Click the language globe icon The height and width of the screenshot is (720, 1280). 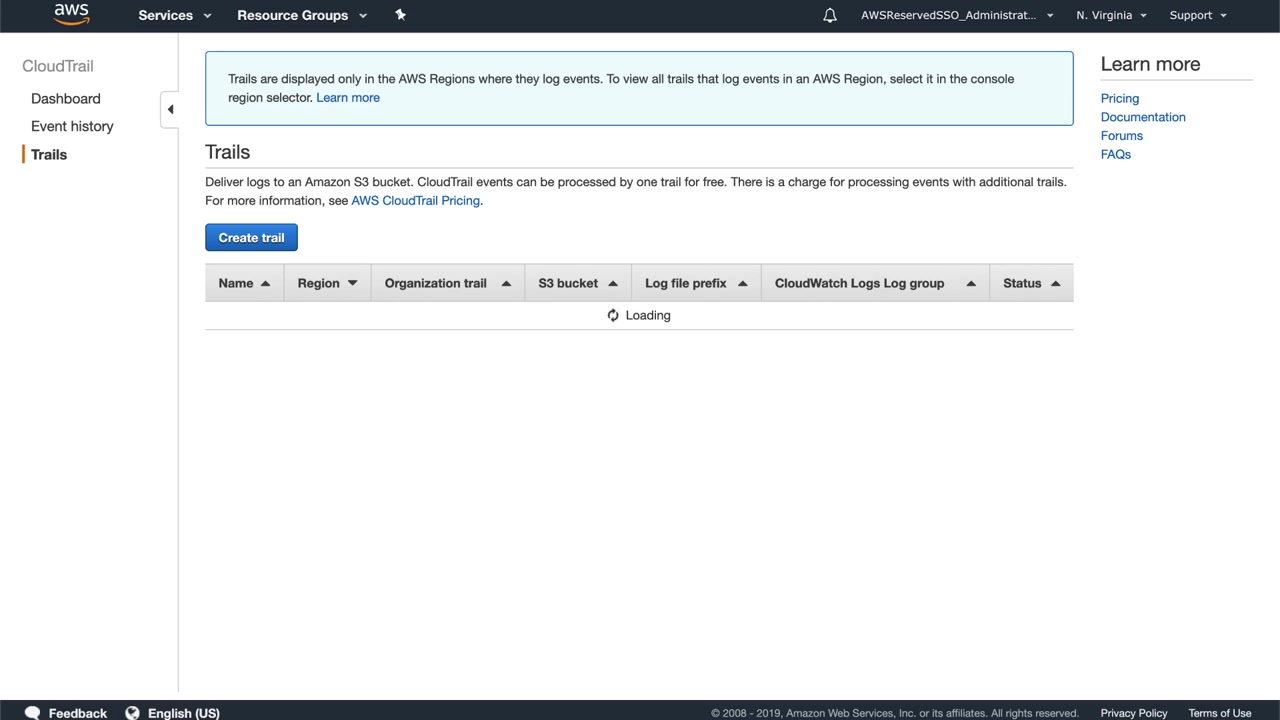click(132, 713)
